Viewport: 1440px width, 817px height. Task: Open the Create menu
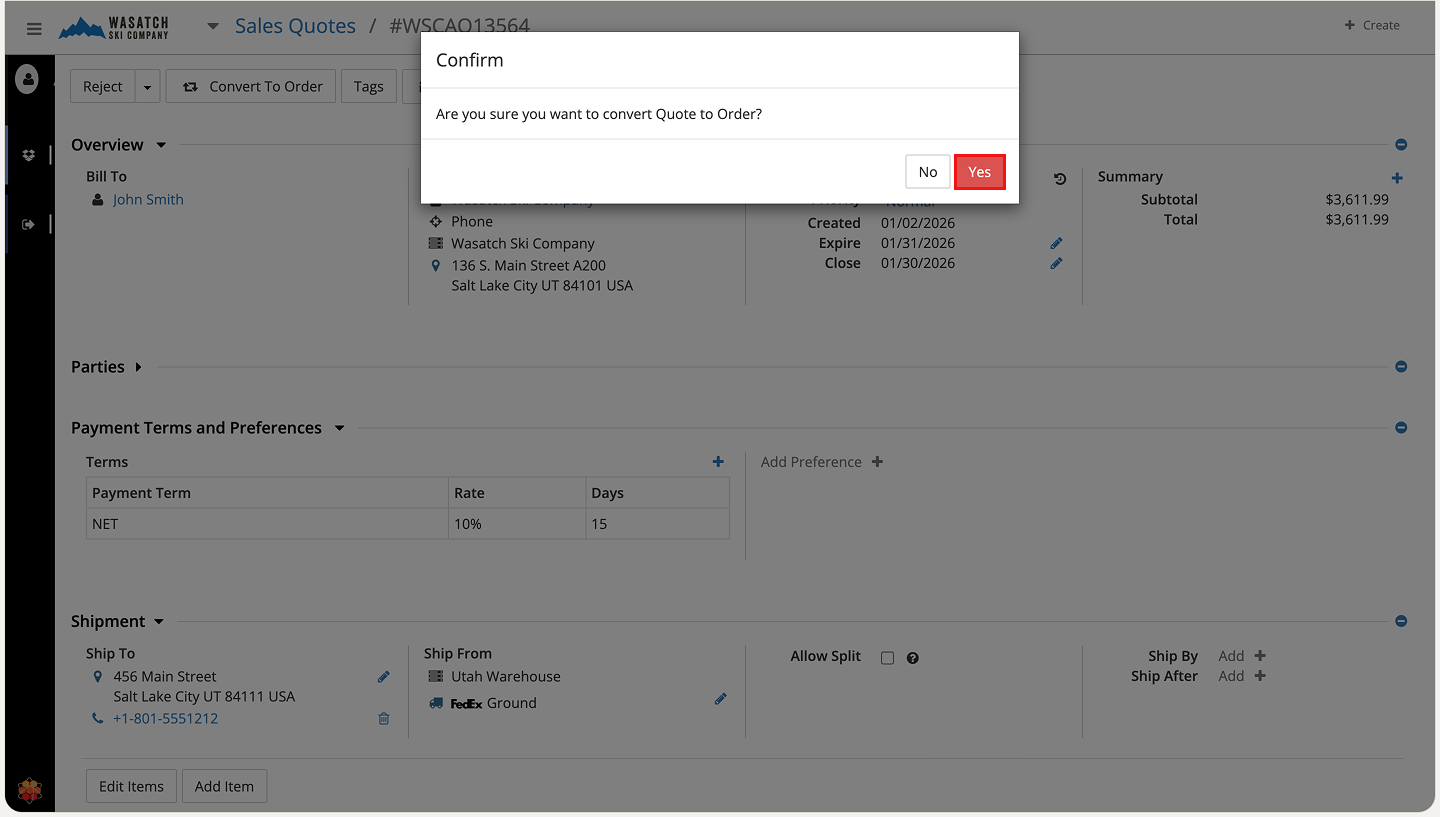tap(1372, 25)
